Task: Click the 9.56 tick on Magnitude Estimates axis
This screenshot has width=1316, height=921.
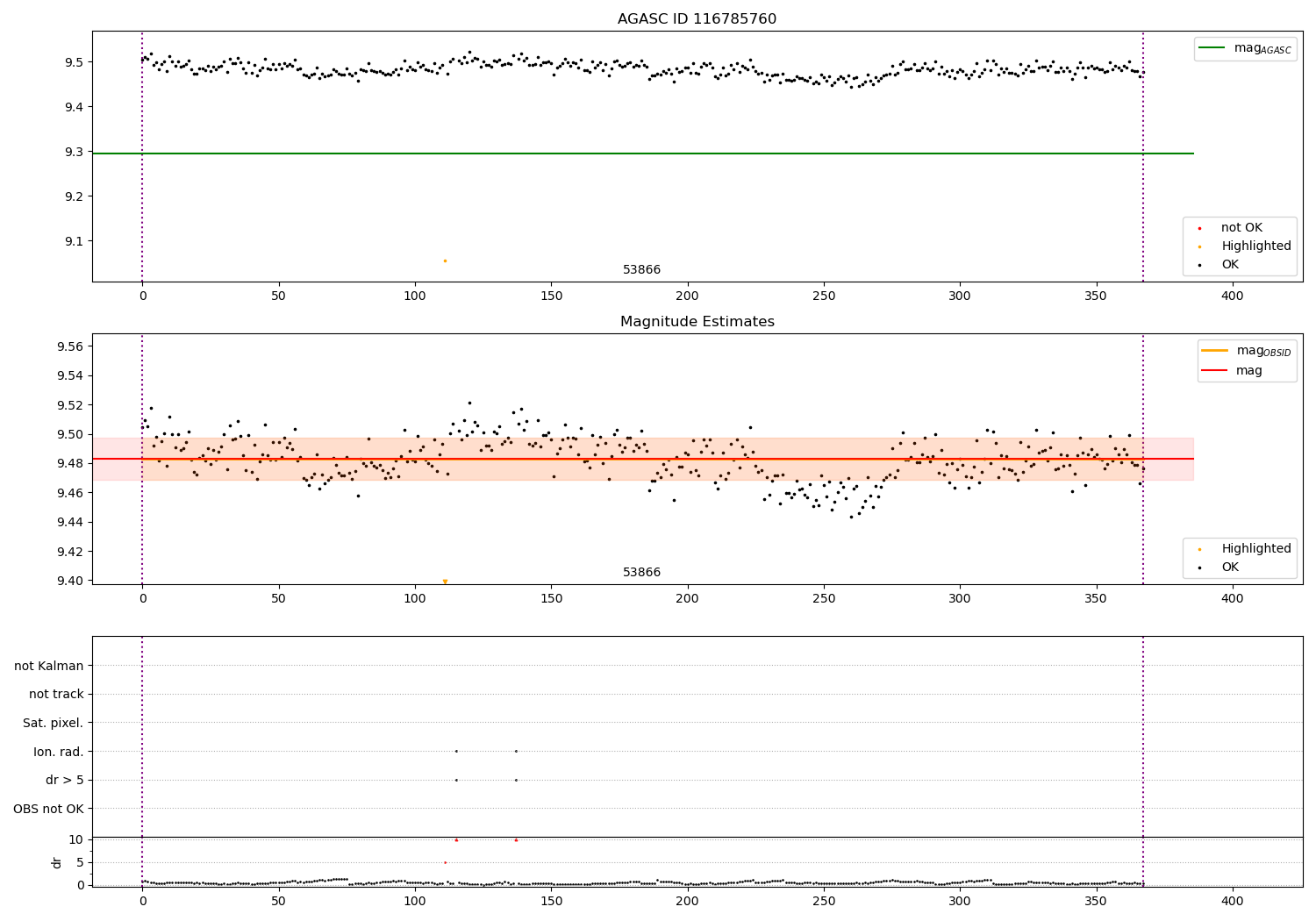Action: point(68,347)
